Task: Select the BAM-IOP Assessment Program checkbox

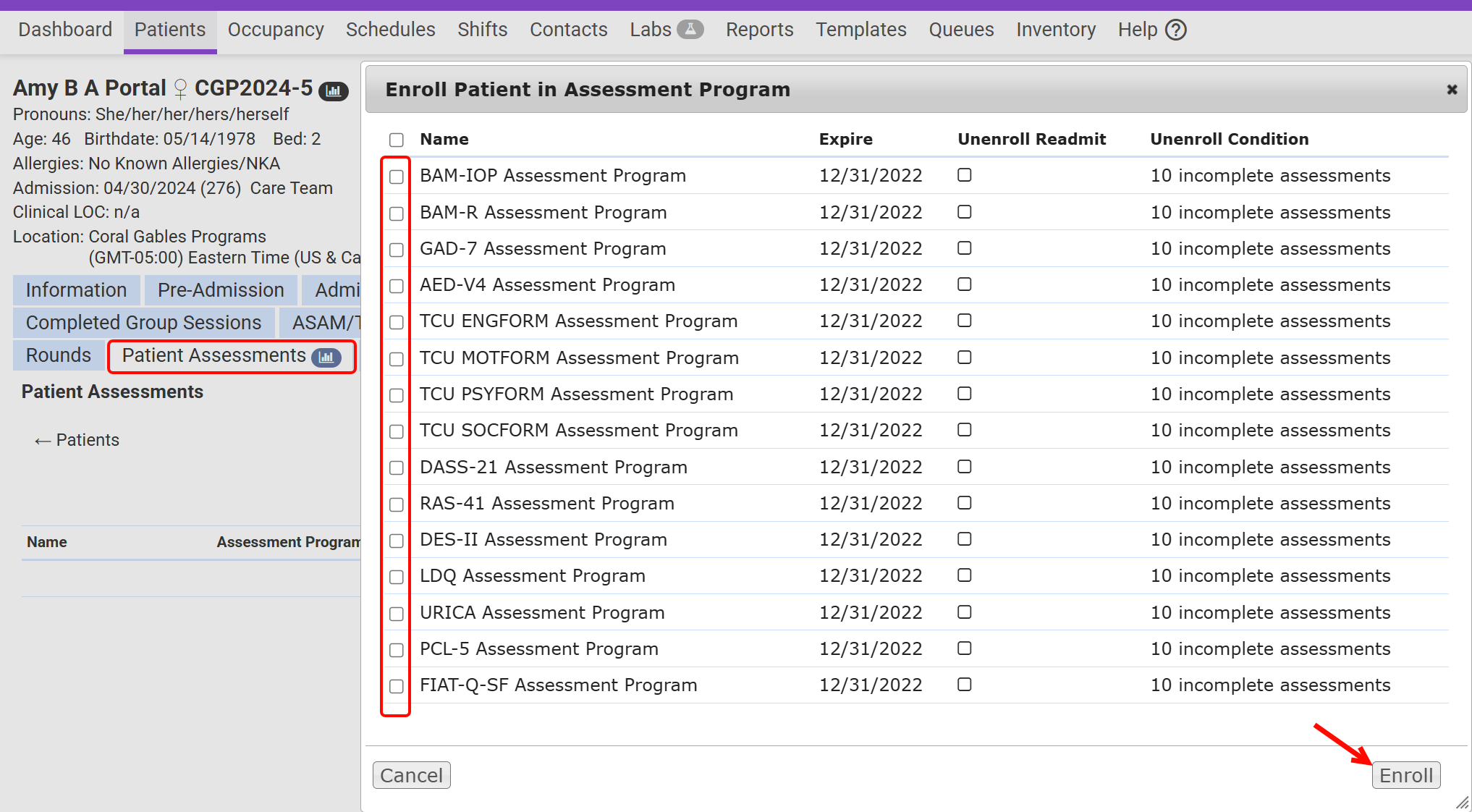Action: (x=397, y=177)
